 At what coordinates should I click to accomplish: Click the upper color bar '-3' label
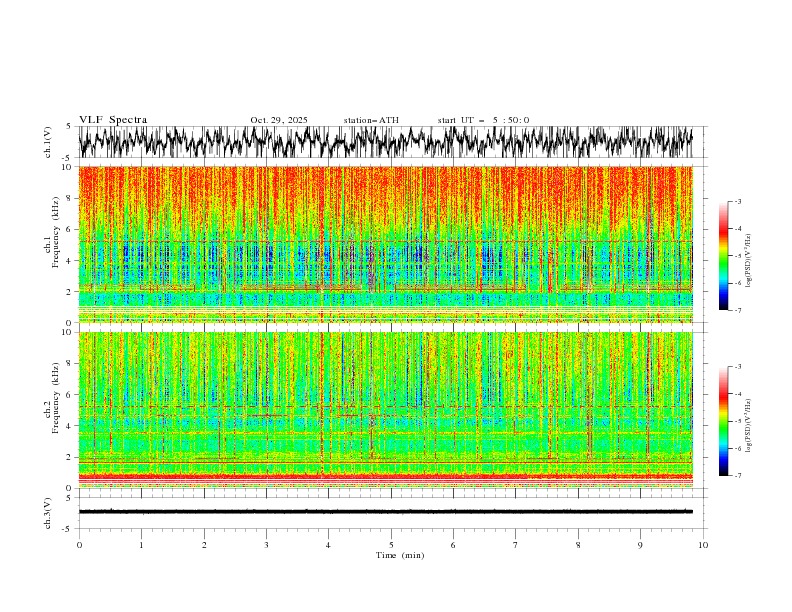point(737,201)
